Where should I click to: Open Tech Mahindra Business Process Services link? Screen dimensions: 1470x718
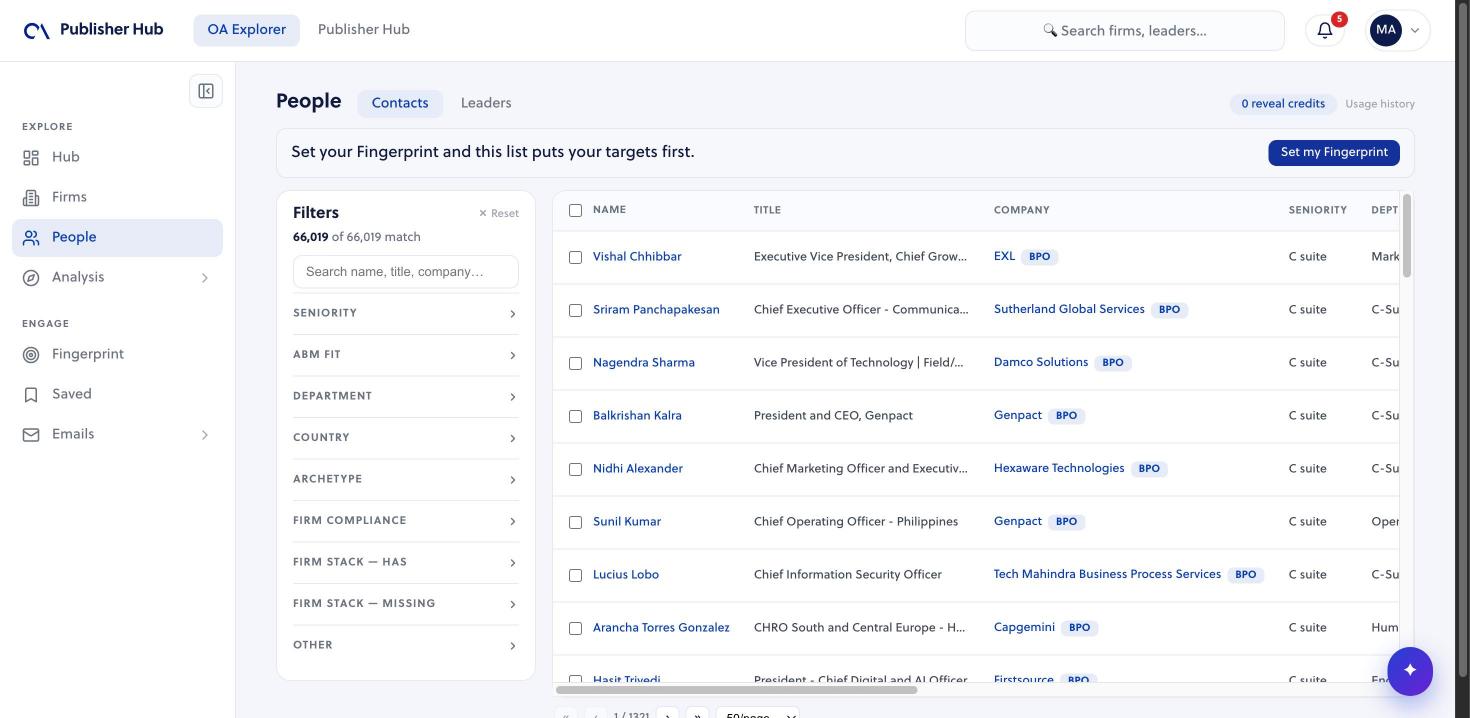pyautogui.click(x=1107, y=574)
